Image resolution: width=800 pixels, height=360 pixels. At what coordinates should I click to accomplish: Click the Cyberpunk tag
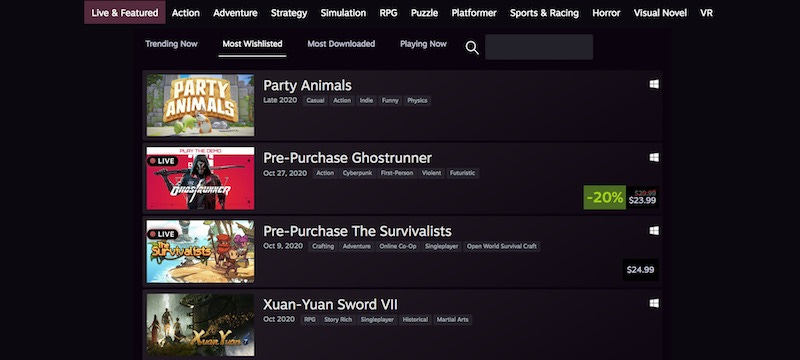pyautogui.click(x=357, y=173)
